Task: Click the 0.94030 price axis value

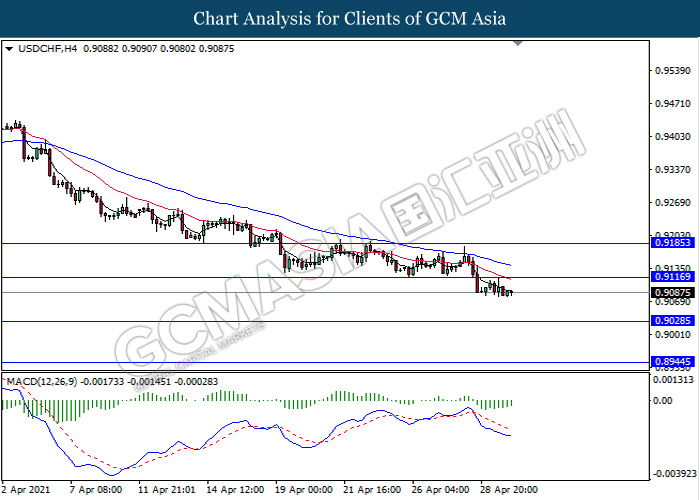Action: pyautogui.click(x=672, y=137)
